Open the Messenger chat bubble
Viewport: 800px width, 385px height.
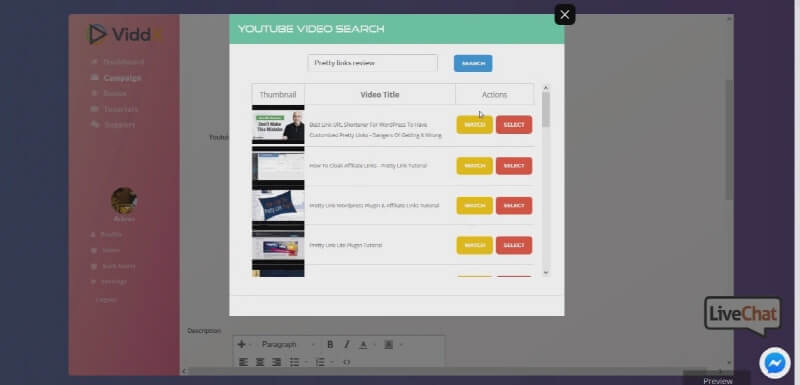coord(774,363)
